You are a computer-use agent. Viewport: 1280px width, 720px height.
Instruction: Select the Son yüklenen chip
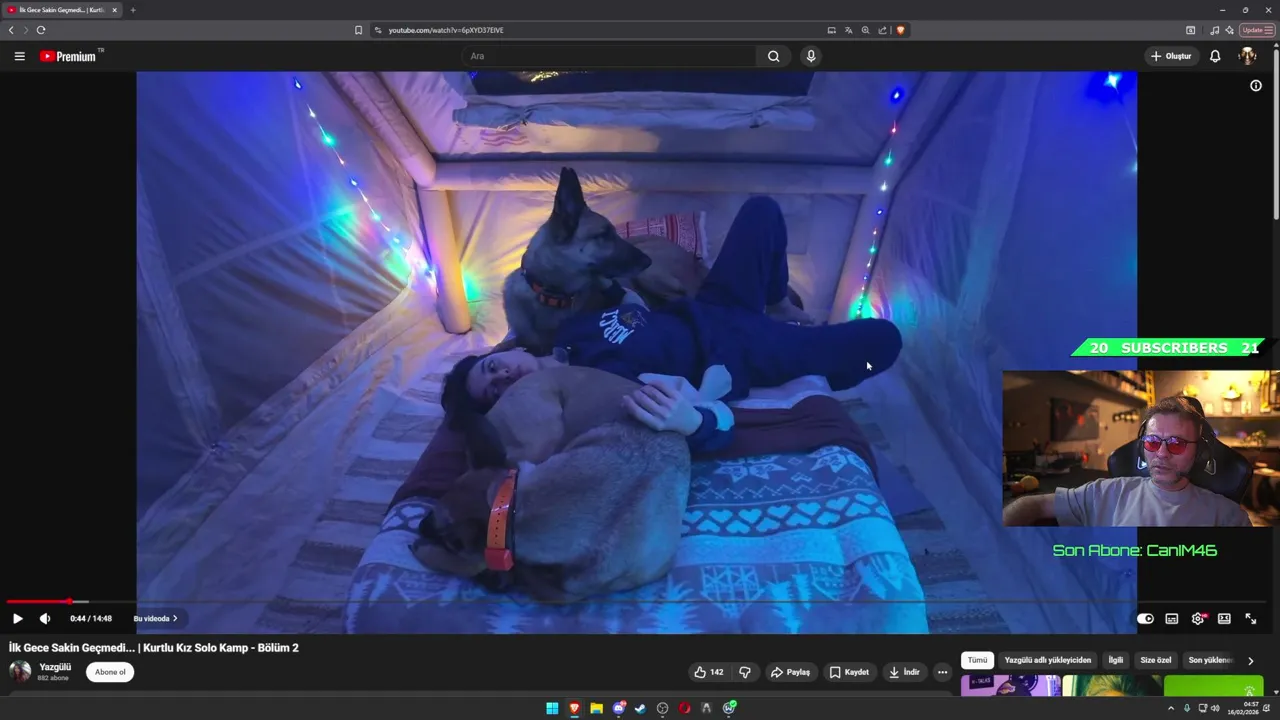click(x=1209, y=660)
